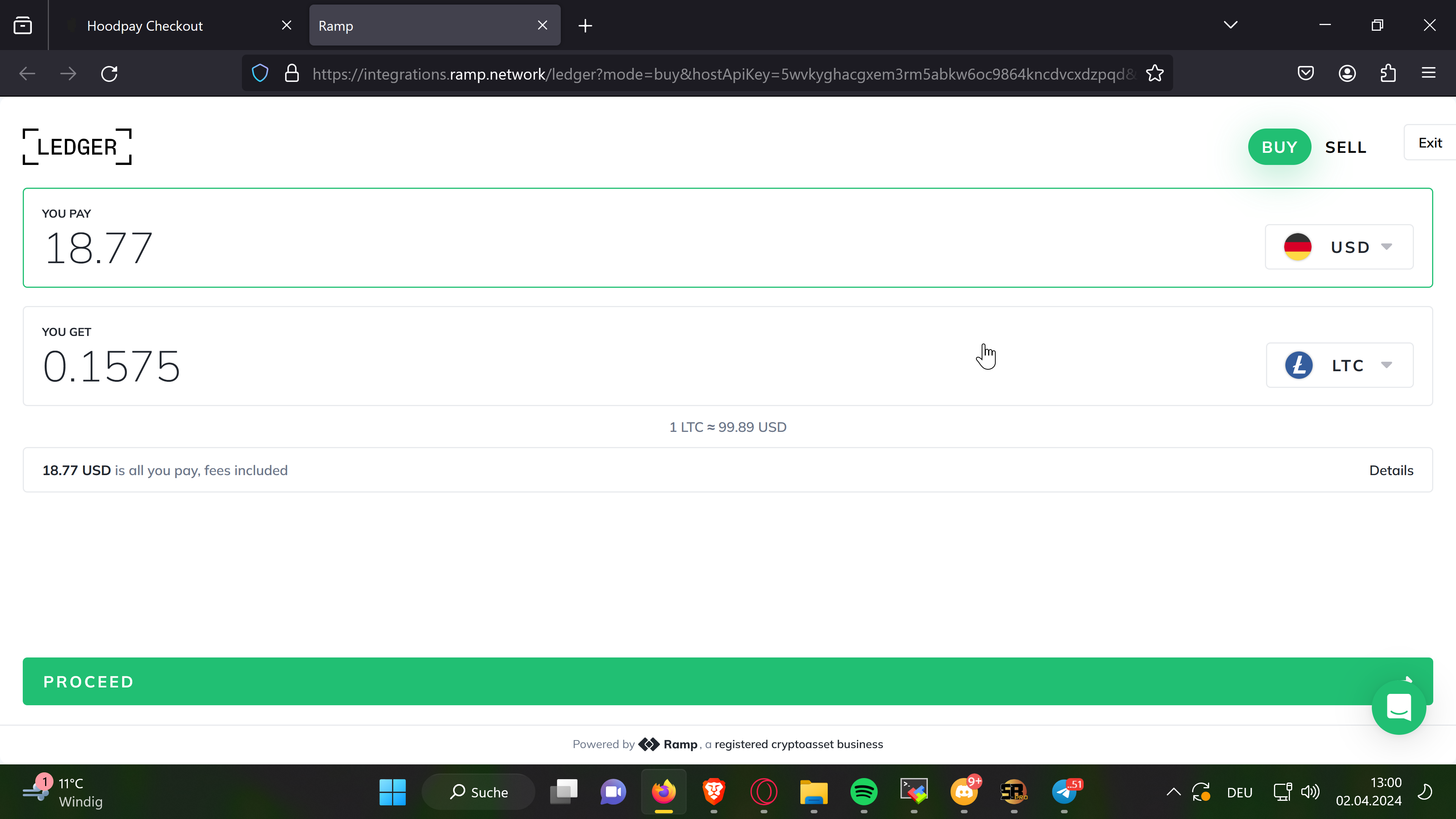Bookmark this page with star icon
The image size is (1456, 819).
(1154, 74)
